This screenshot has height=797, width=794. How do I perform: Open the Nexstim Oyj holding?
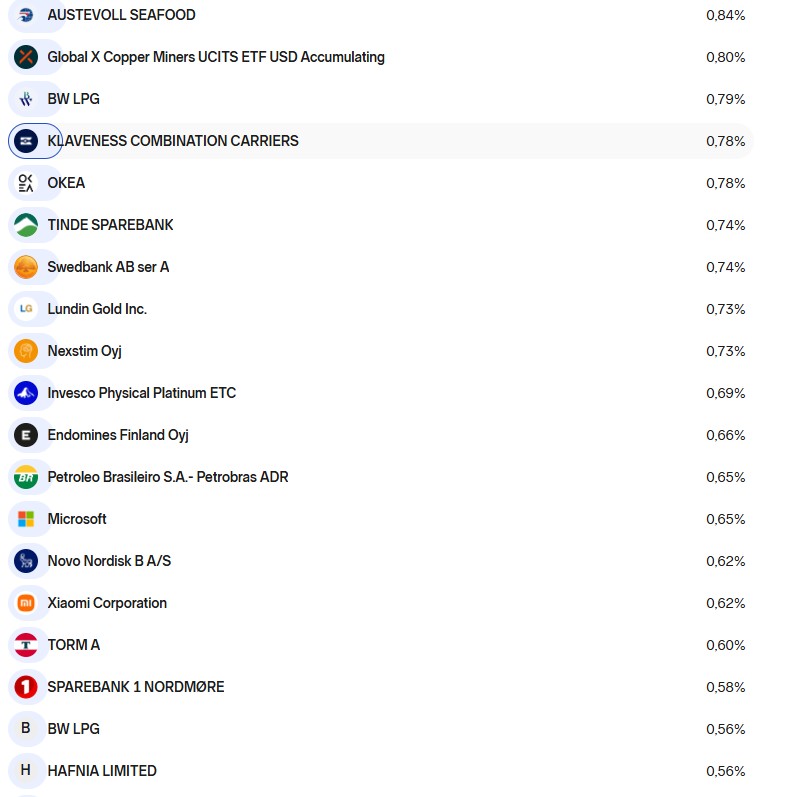click(x=84, y=351)
